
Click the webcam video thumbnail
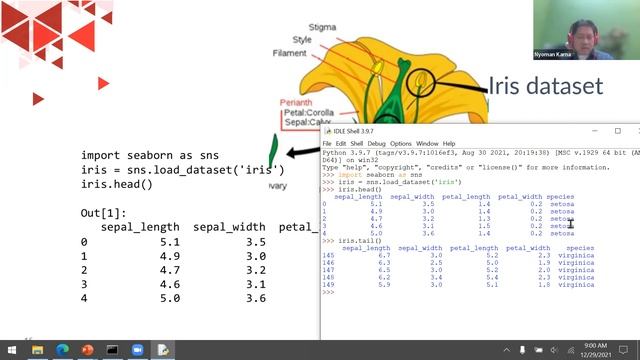point(586,30)
